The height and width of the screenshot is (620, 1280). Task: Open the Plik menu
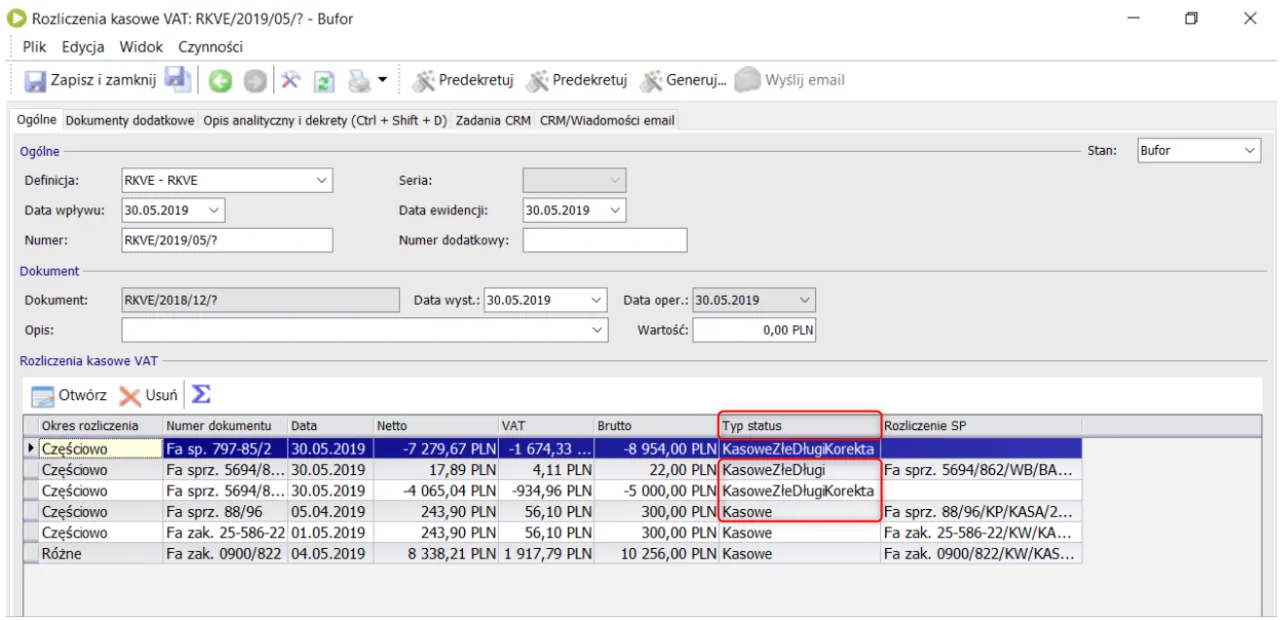(35, 47)
